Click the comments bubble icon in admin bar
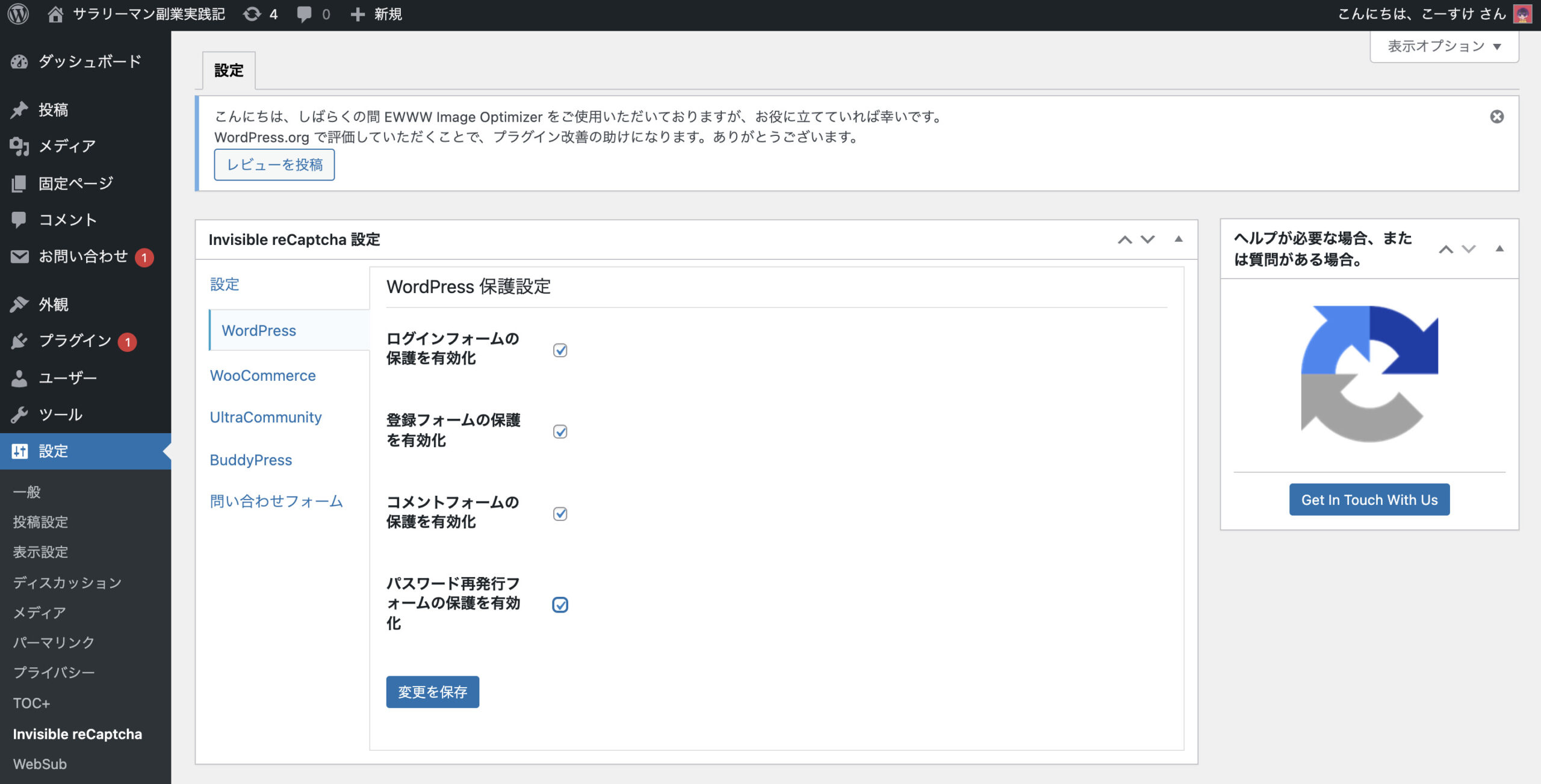Image resolution: width=1541 pixels, height=784 pixels. [x=305, y=14]
